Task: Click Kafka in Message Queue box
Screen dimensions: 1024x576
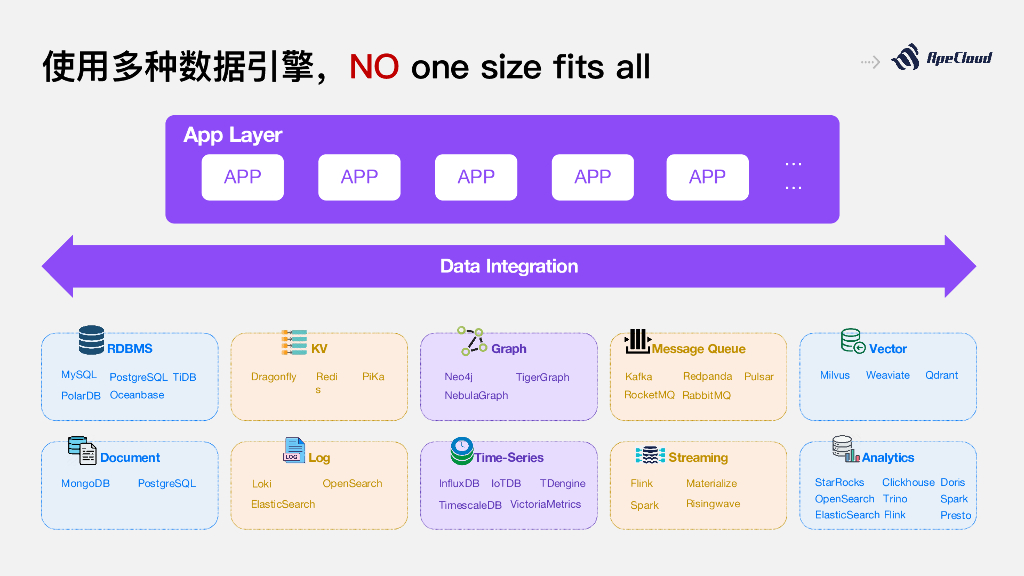Action: coord(638,377)
